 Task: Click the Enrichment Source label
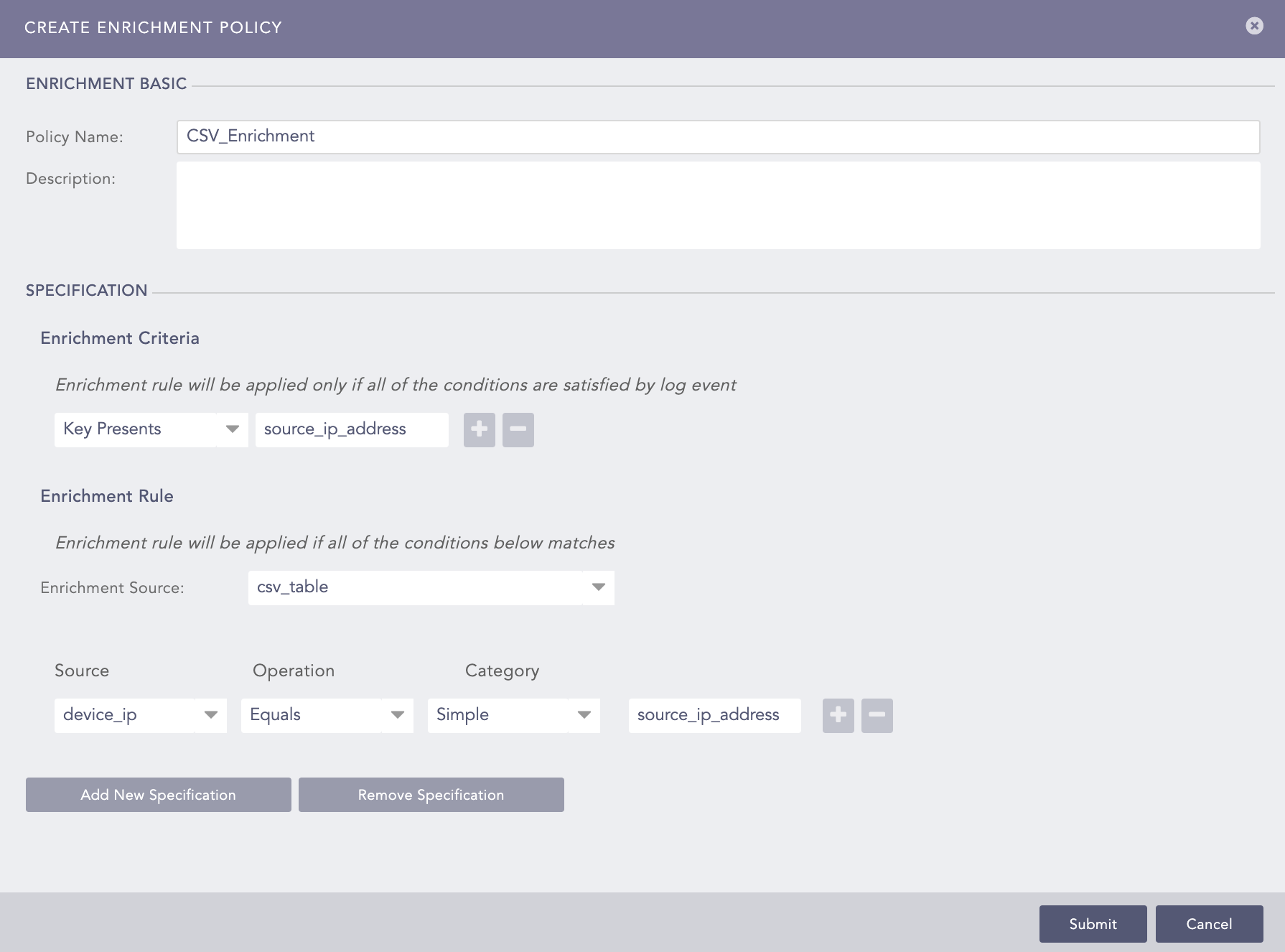112,588
